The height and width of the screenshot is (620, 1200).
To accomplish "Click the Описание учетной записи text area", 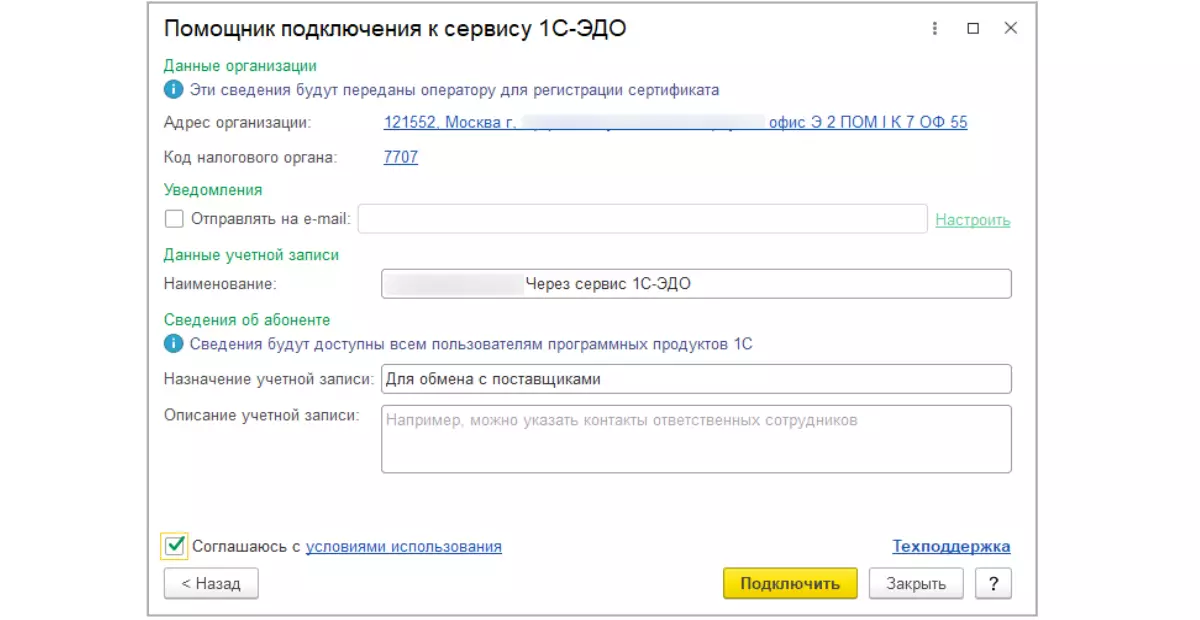I will [696, 438].
